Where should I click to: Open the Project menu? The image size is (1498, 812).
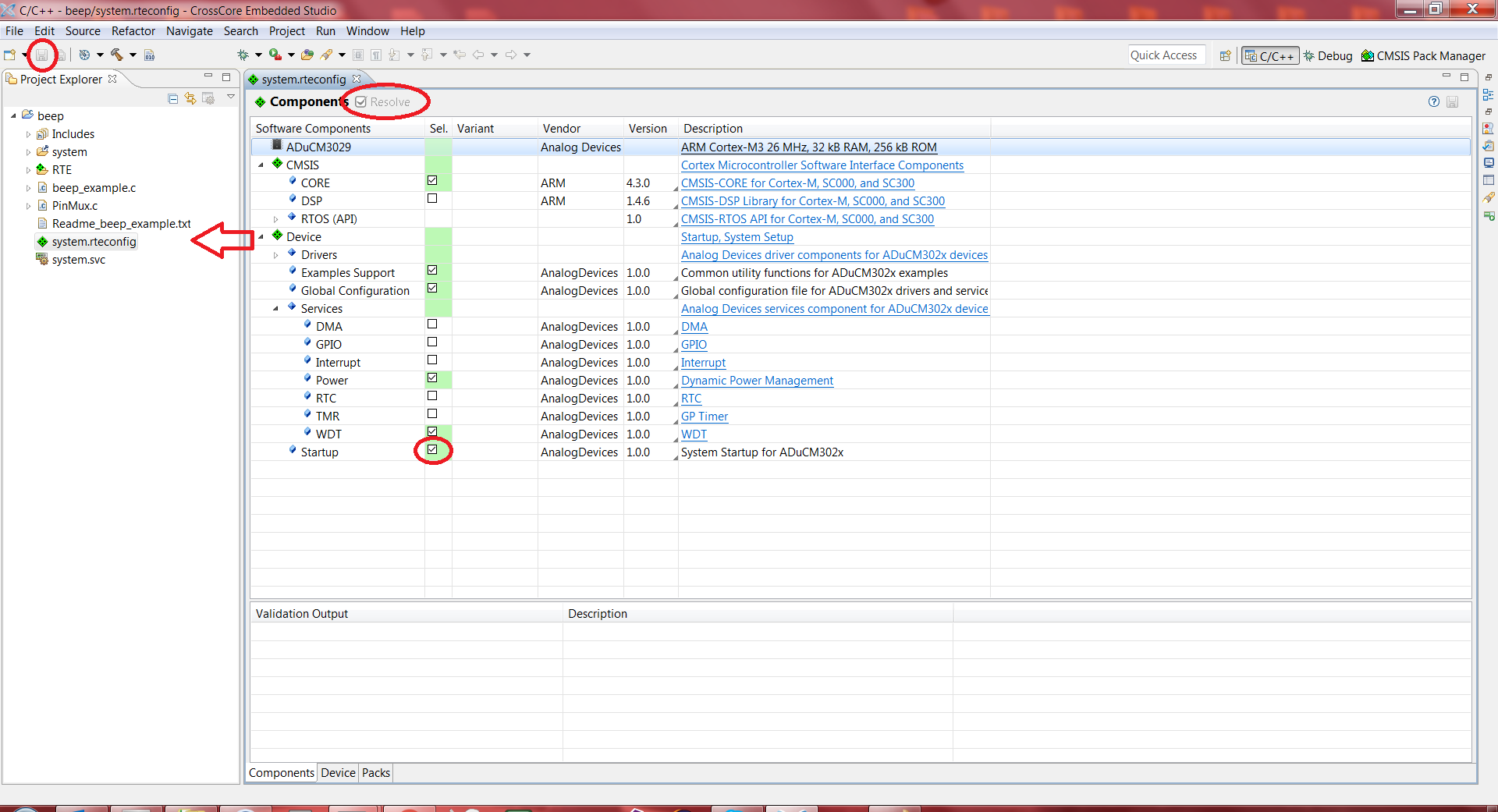pos(287,31)
